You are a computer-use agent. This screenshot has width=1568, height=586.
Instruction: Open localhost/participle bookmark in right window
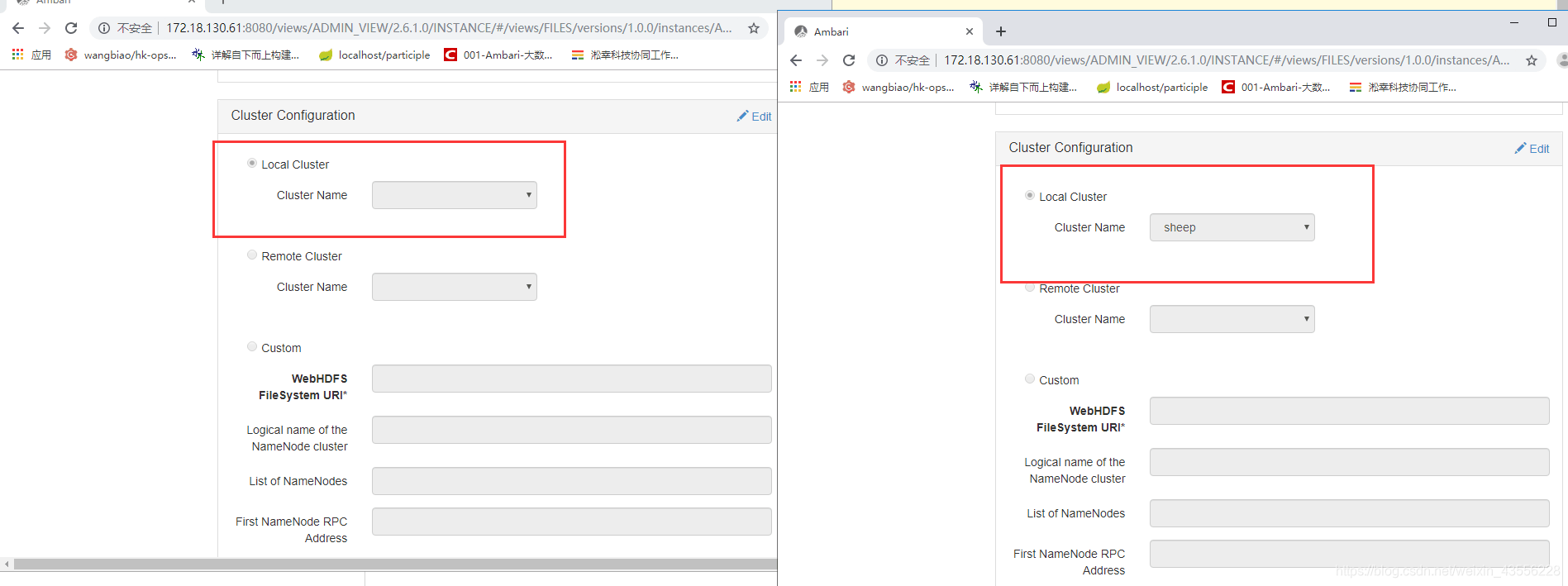[x=1152, y=87]
